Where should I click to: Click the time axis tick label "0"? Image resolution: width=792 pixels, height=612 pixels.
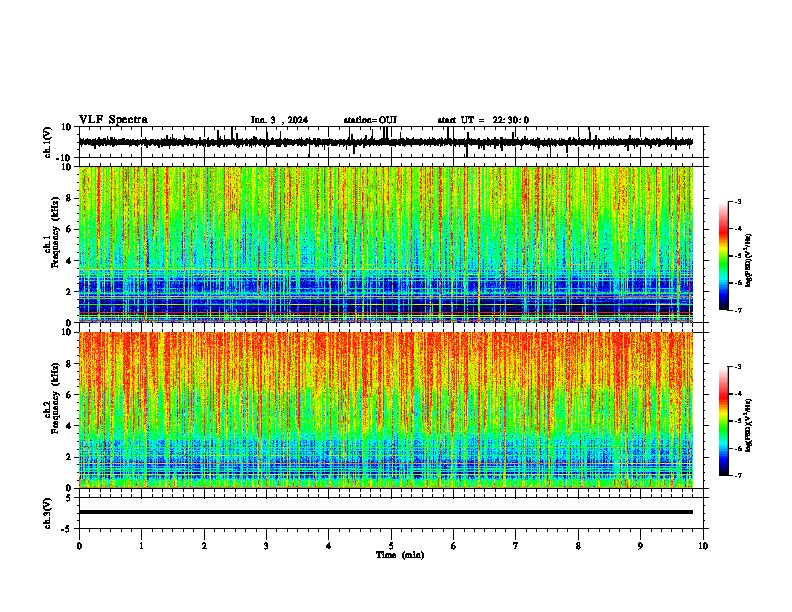click(79, 546)
